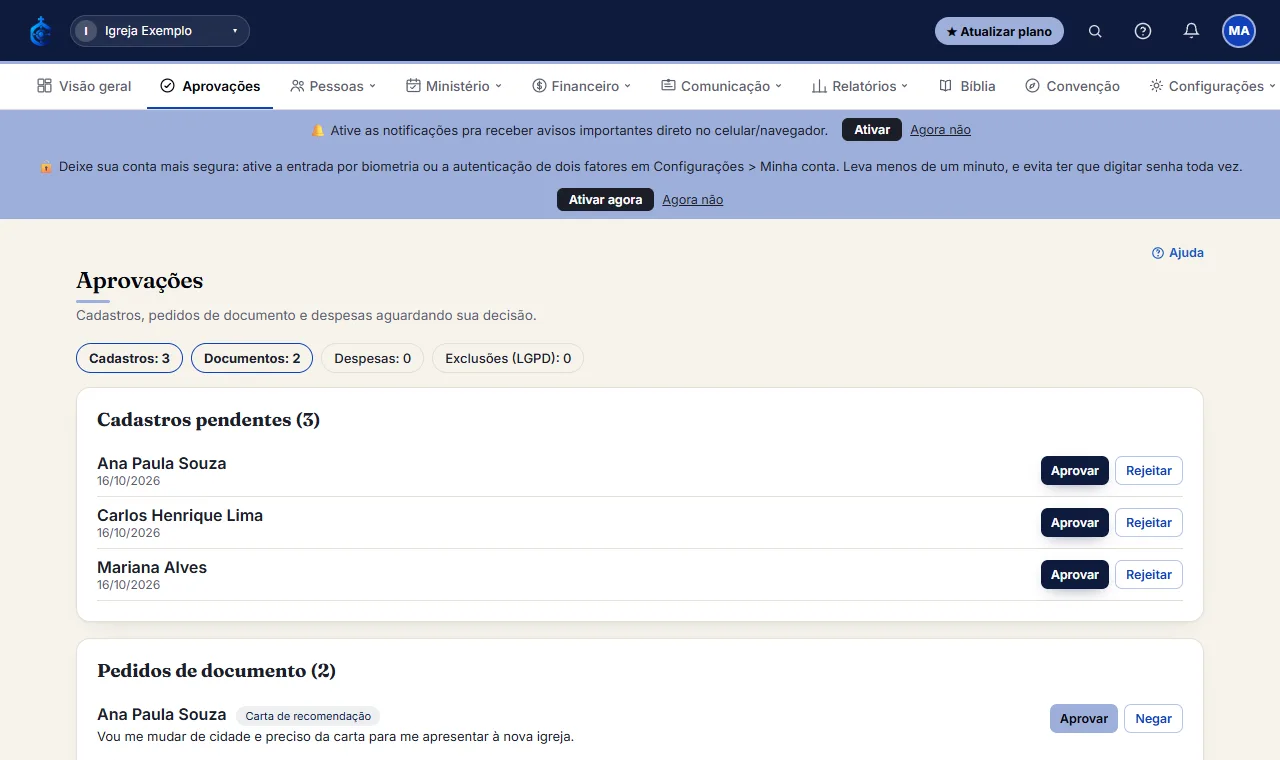
Task: Click the name Carlos Henrique Lima
Action: (x=180, y=515)
